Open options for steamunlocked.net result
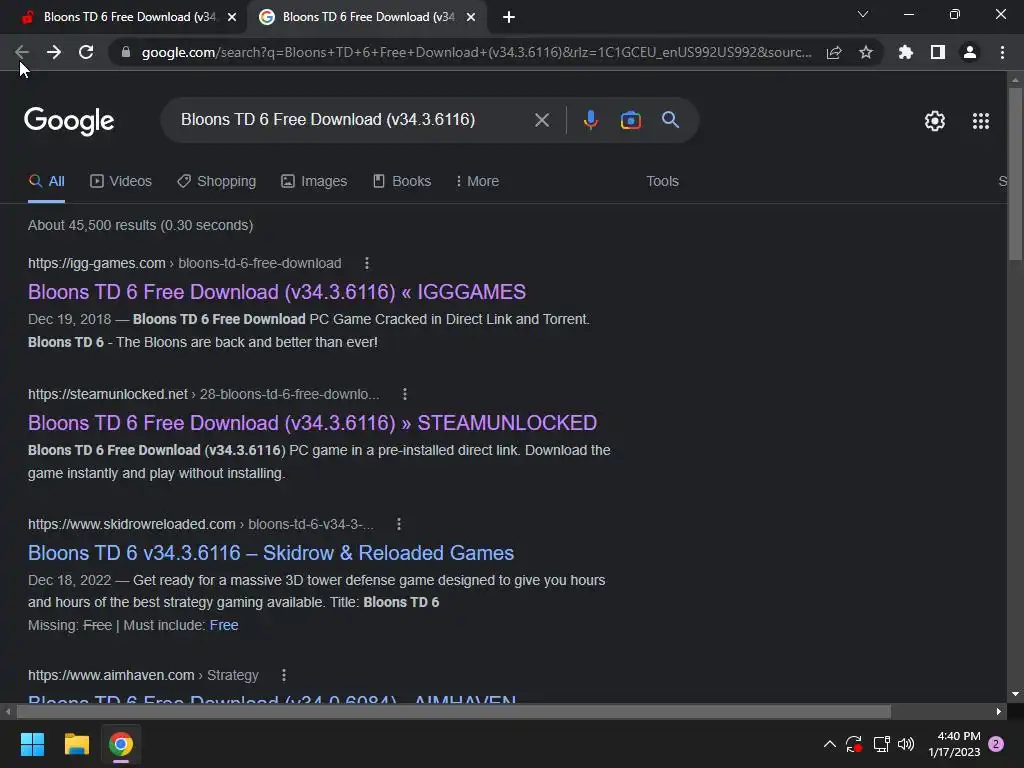Image resolution: width=1024 pixels, height=768 pixels. pyautogui.click(x=405, y=394)
